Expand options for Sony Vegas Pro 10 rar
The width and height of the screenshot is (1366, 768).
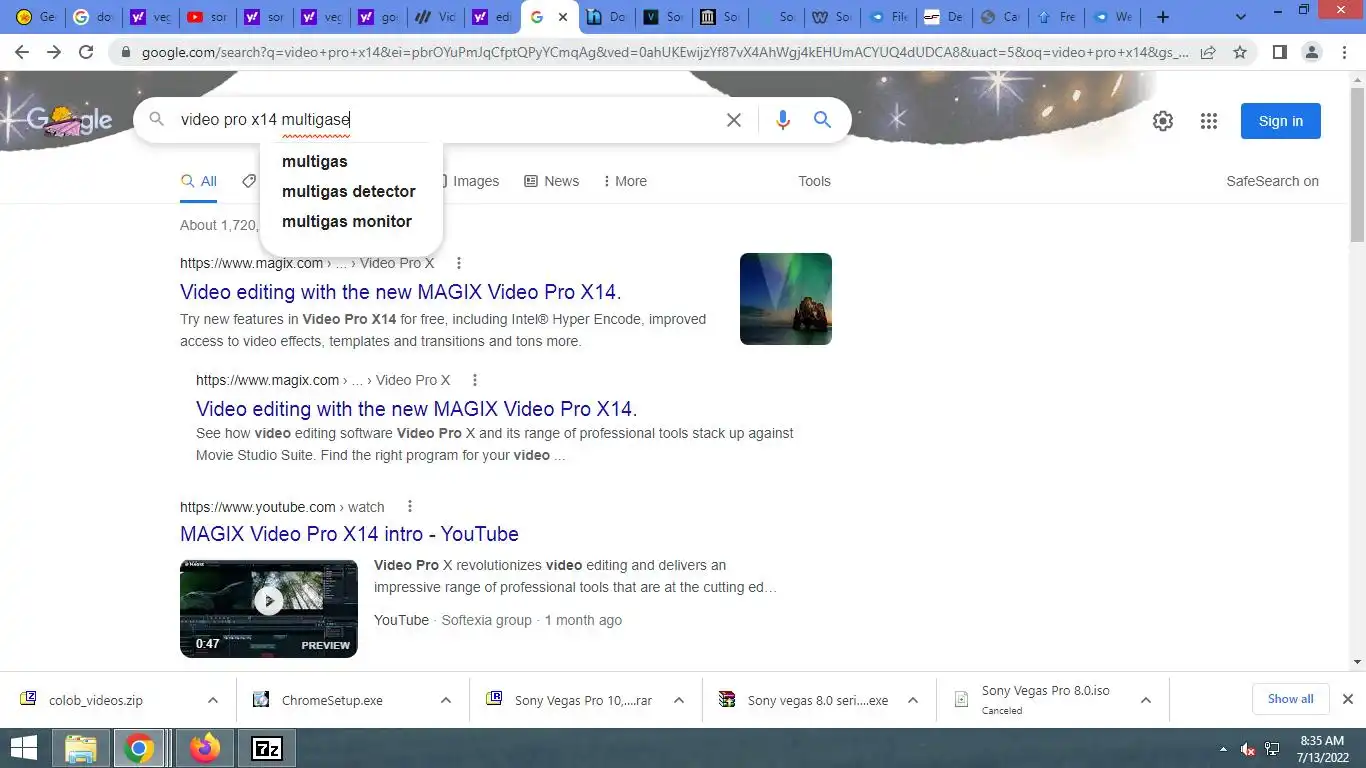pos(678,700)
